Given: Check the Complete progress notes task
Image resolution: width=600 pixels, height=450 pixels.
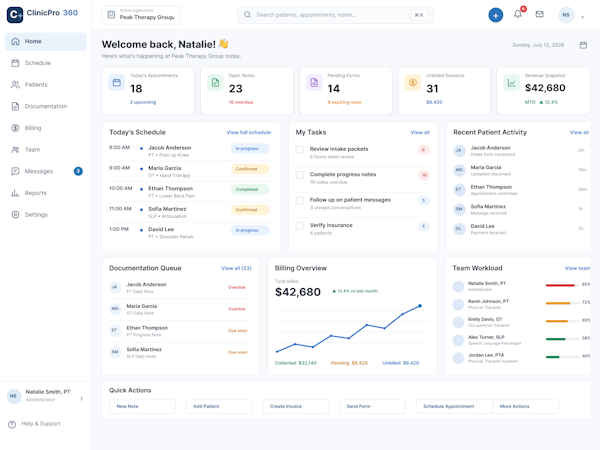Looking at the screenshot, I should coord(300,175).
